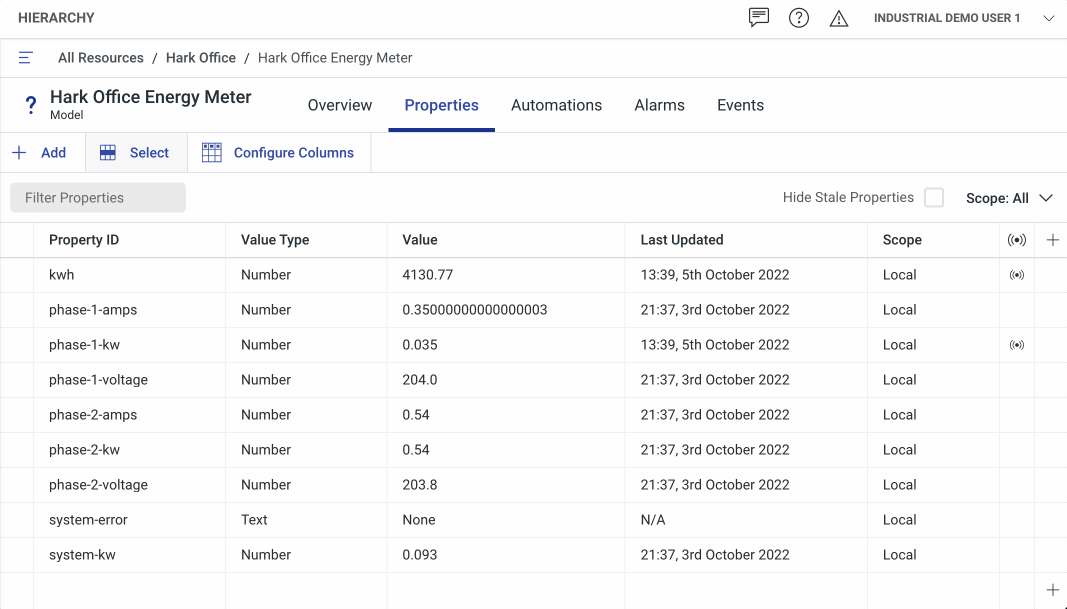Open the help question mark icon
Viewport: 1067px width, 609px height.
[798, 18]
